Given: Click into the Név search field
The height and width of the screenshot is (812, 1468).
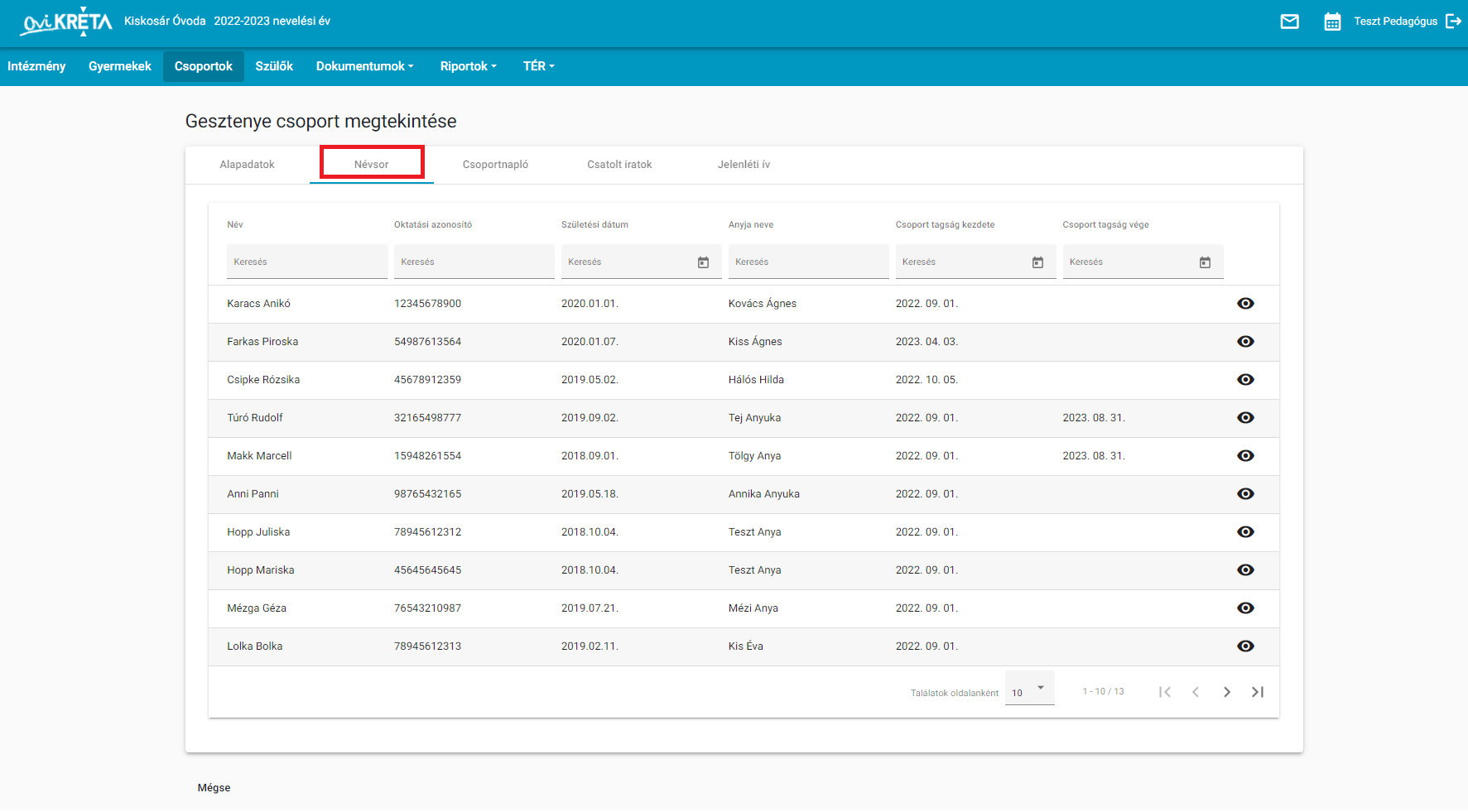Looking at the screenshot, I should coord(307,262).
